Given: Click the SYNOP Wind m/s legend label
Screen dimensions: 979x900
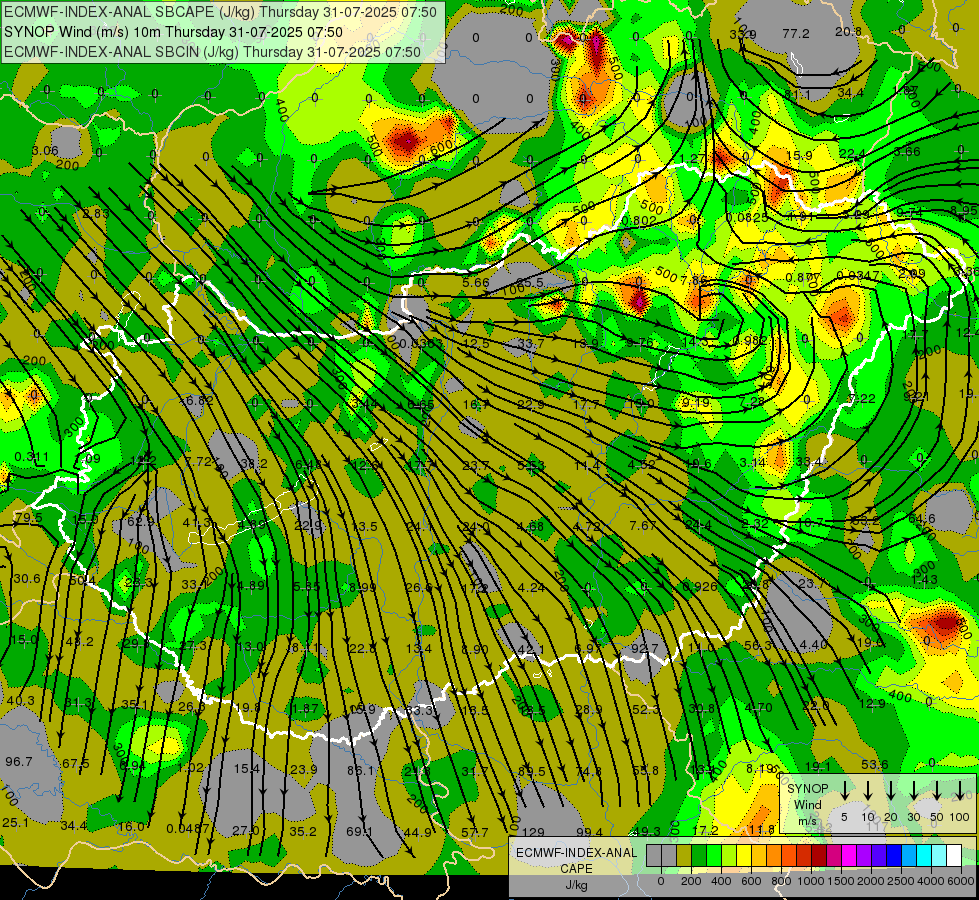Looking at the screenshot, I should click(x=808, y=804).
